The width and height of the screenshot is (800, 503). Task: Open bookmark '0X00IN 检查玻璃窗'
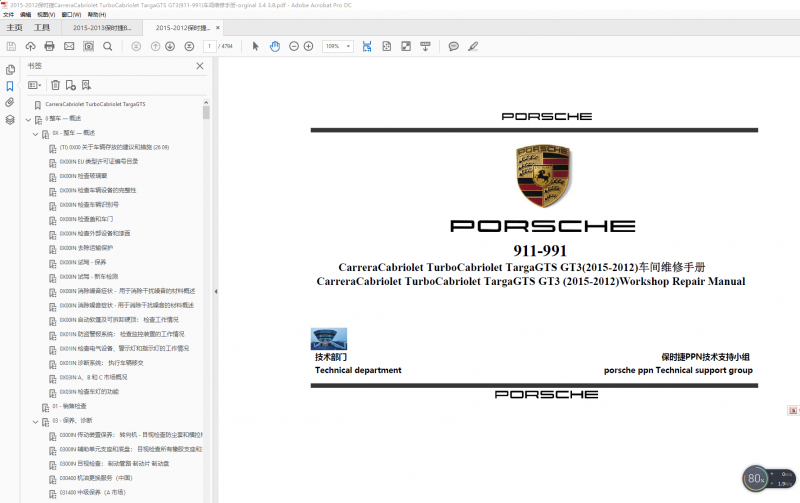[x=83, y=176]
